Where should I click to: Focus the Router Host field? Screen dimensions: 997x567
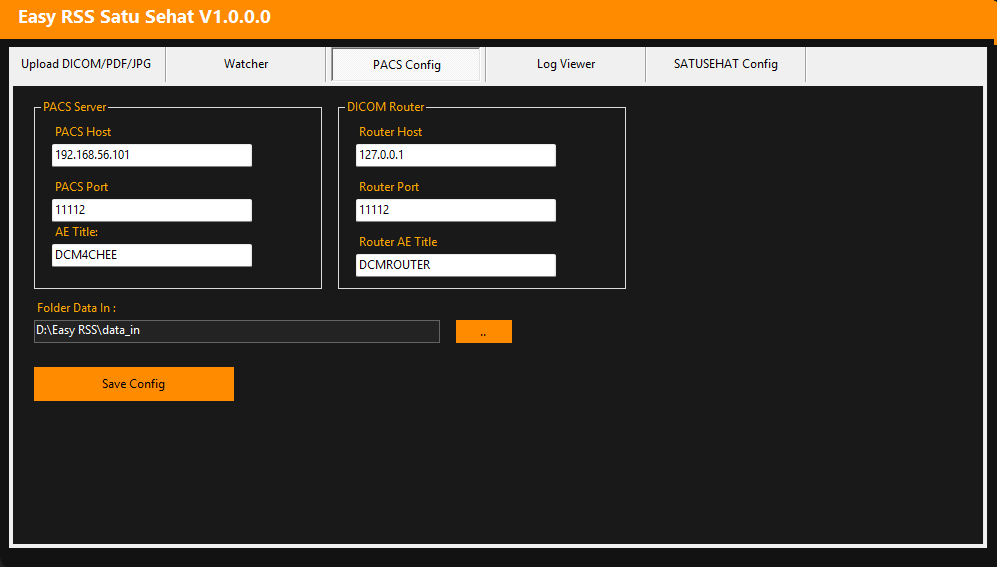456,155
